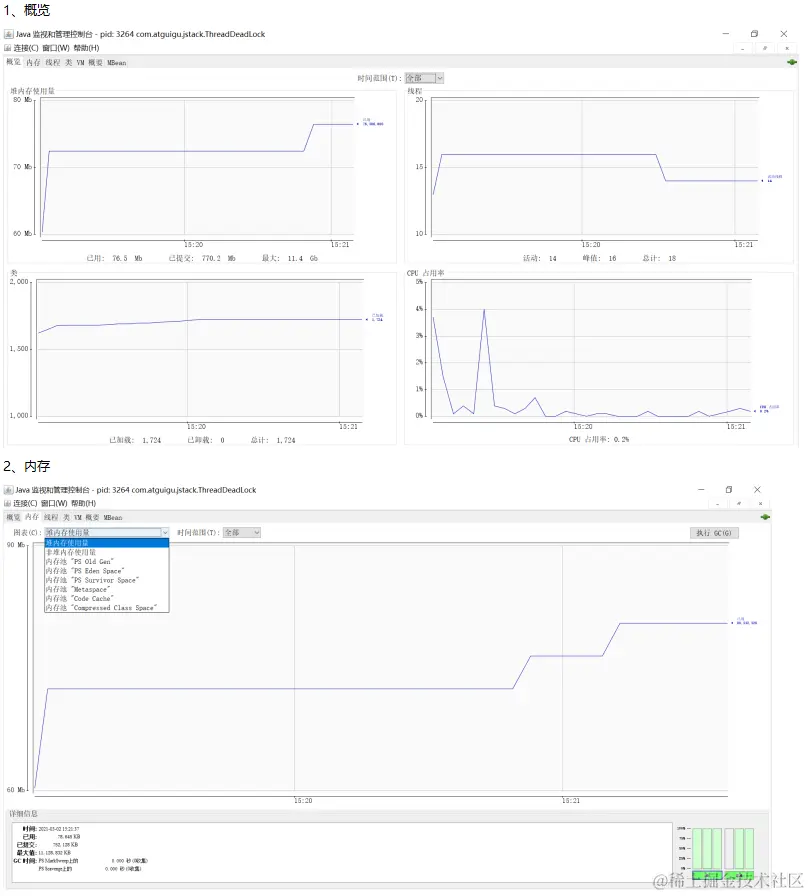The width and height of the screenshot is (810, 896).
Task: Click the 峰值: 16 thread text
Action: tap(600, 258)
